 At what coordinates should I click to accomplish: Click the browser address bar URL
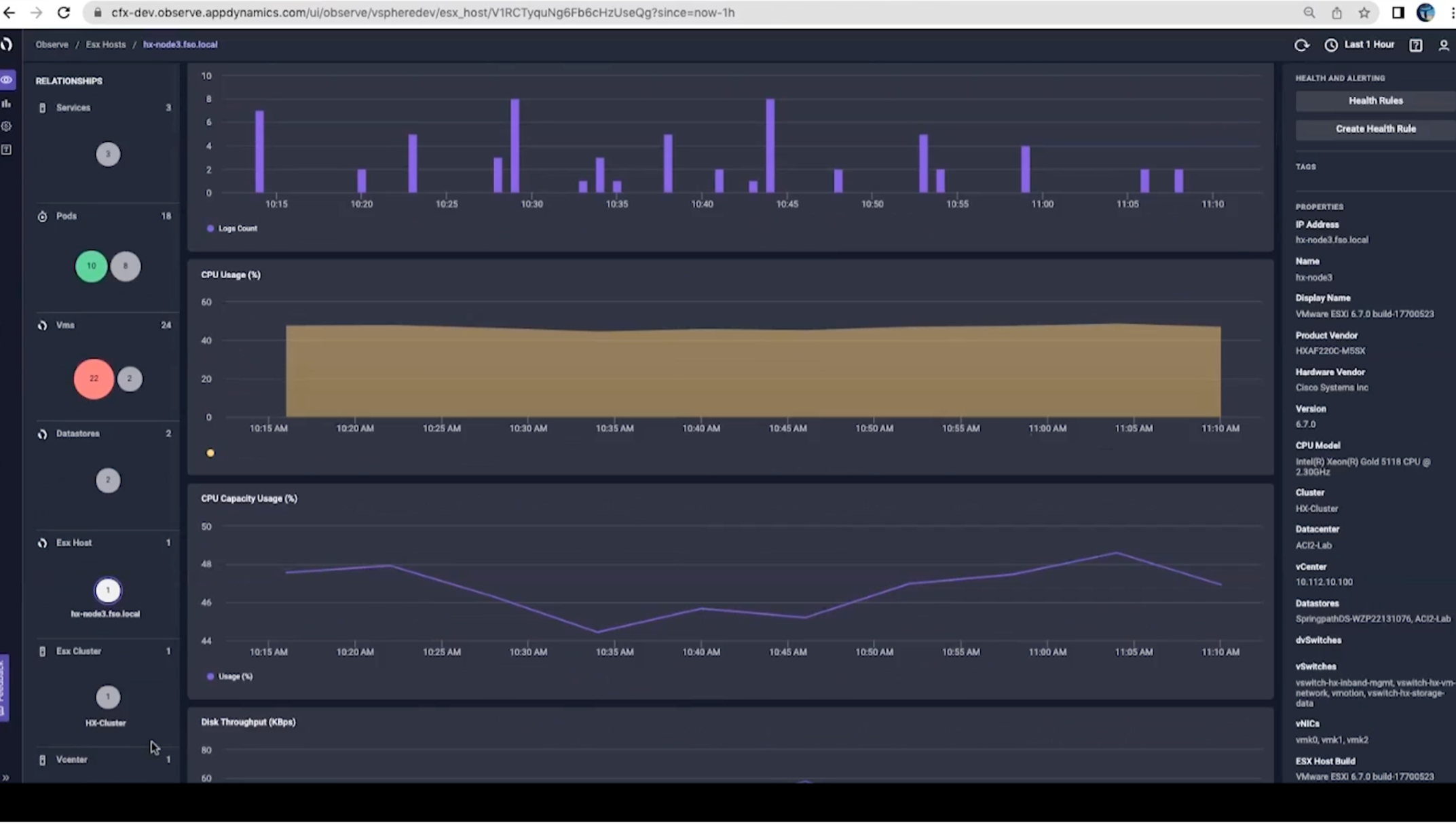click(x=423, y=12)
